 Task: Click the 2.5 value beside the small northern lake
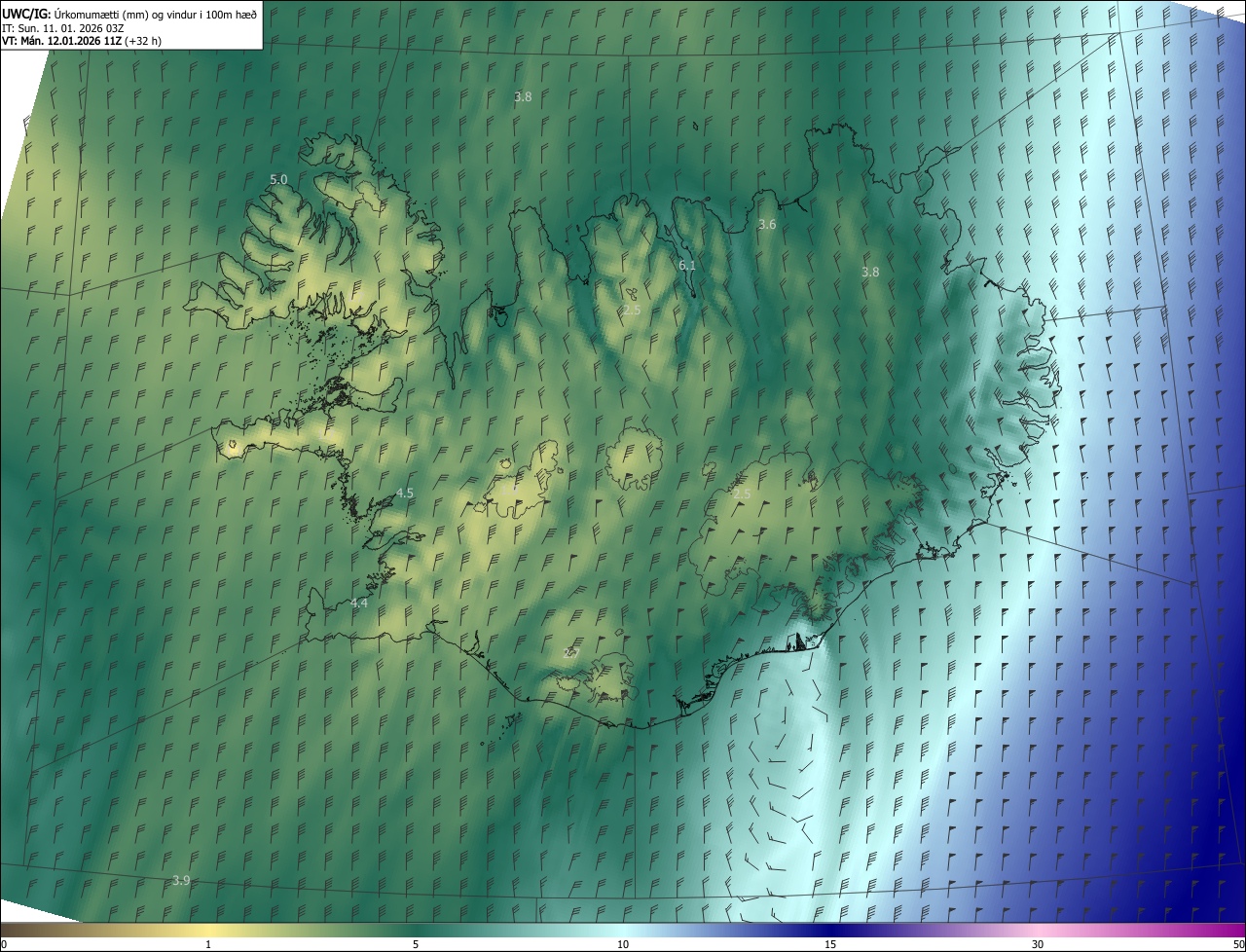pos(632,310)
